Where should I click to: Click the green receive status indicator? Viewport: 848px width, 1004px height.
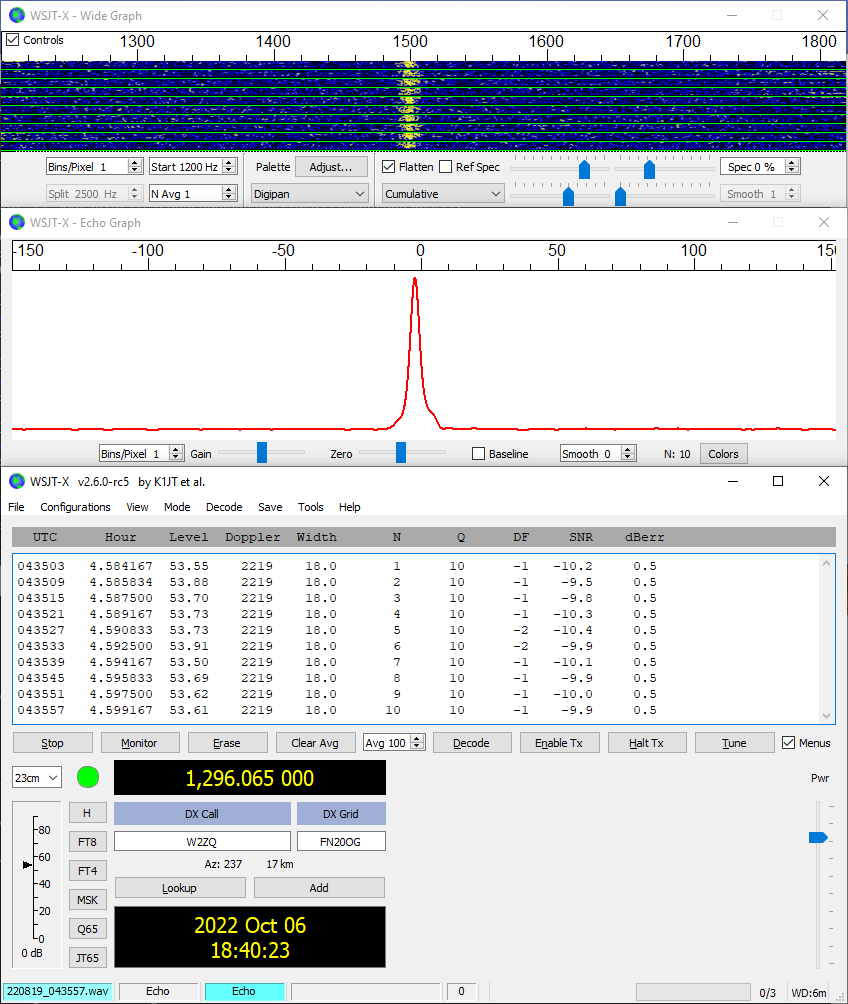tap(88, 777)
